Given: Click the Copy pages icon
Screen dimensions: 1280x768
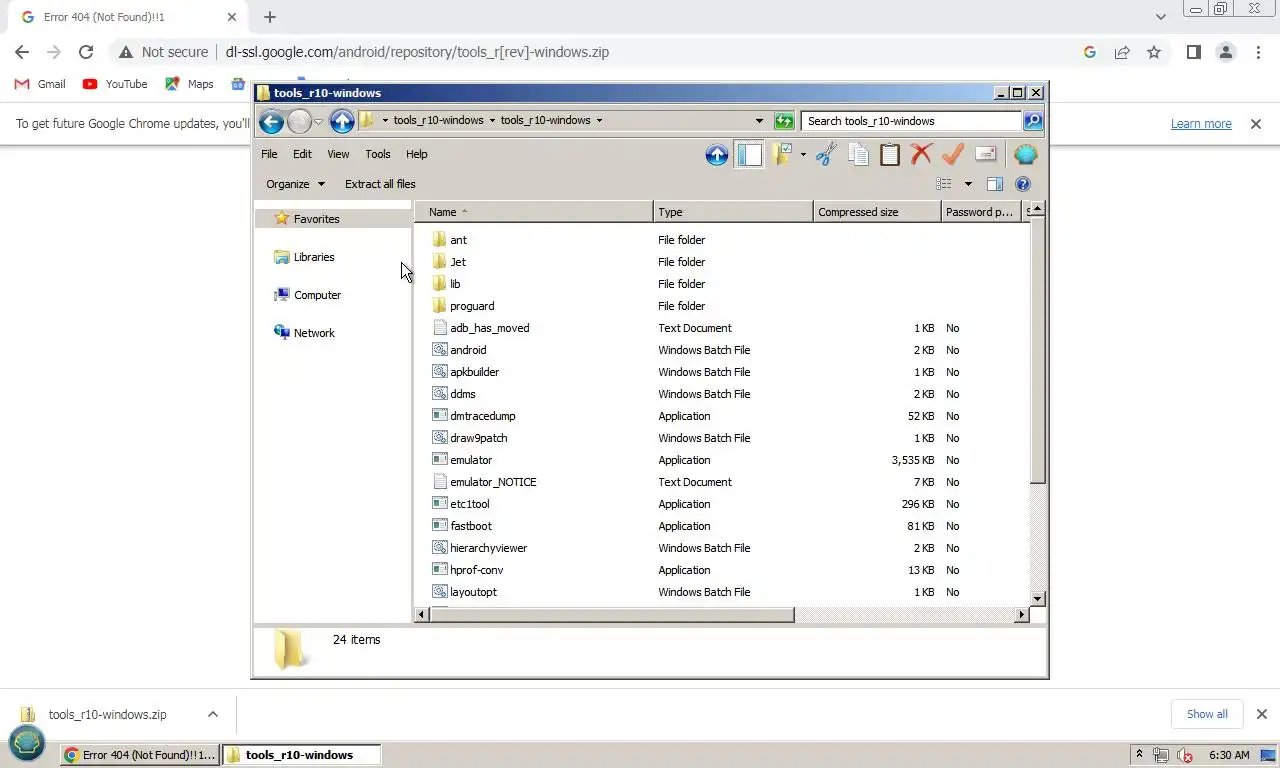Looking at the screenshot, I should point(858,155).
